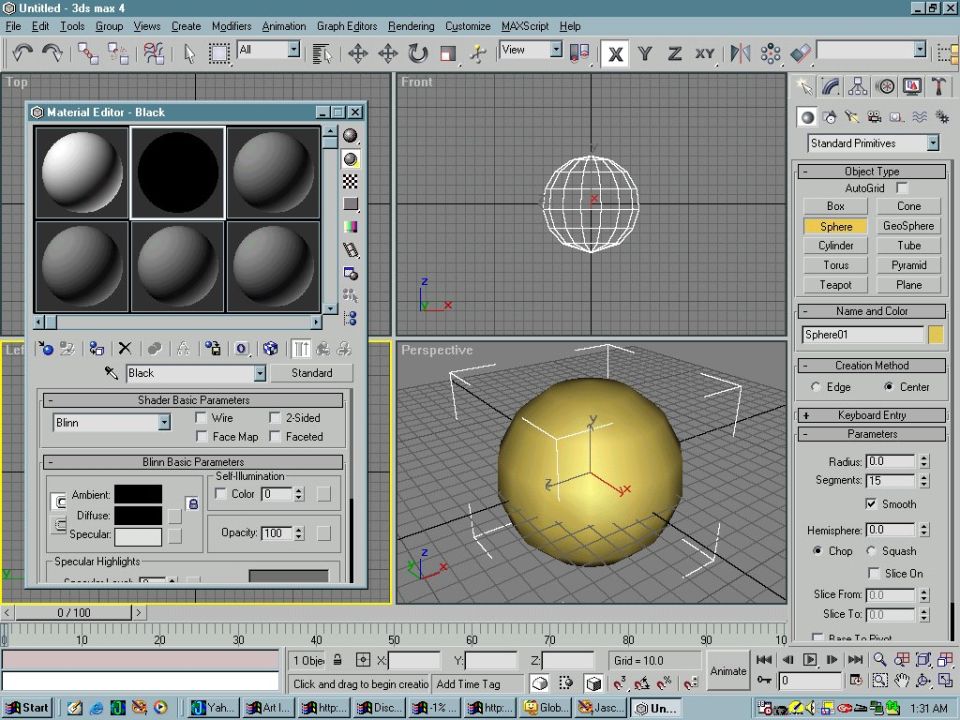Image resolution: width=960 pixels, height=720 pixels.
Task: Open the Standard Primitives dropdown
Action: (x=932, y=143)
